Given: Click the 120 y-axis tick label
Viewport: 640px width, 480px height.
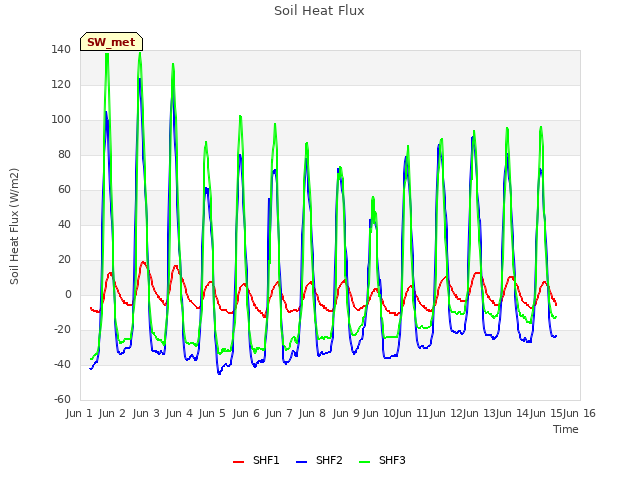Looking at the screenshot, I should (x=61, y=85).
